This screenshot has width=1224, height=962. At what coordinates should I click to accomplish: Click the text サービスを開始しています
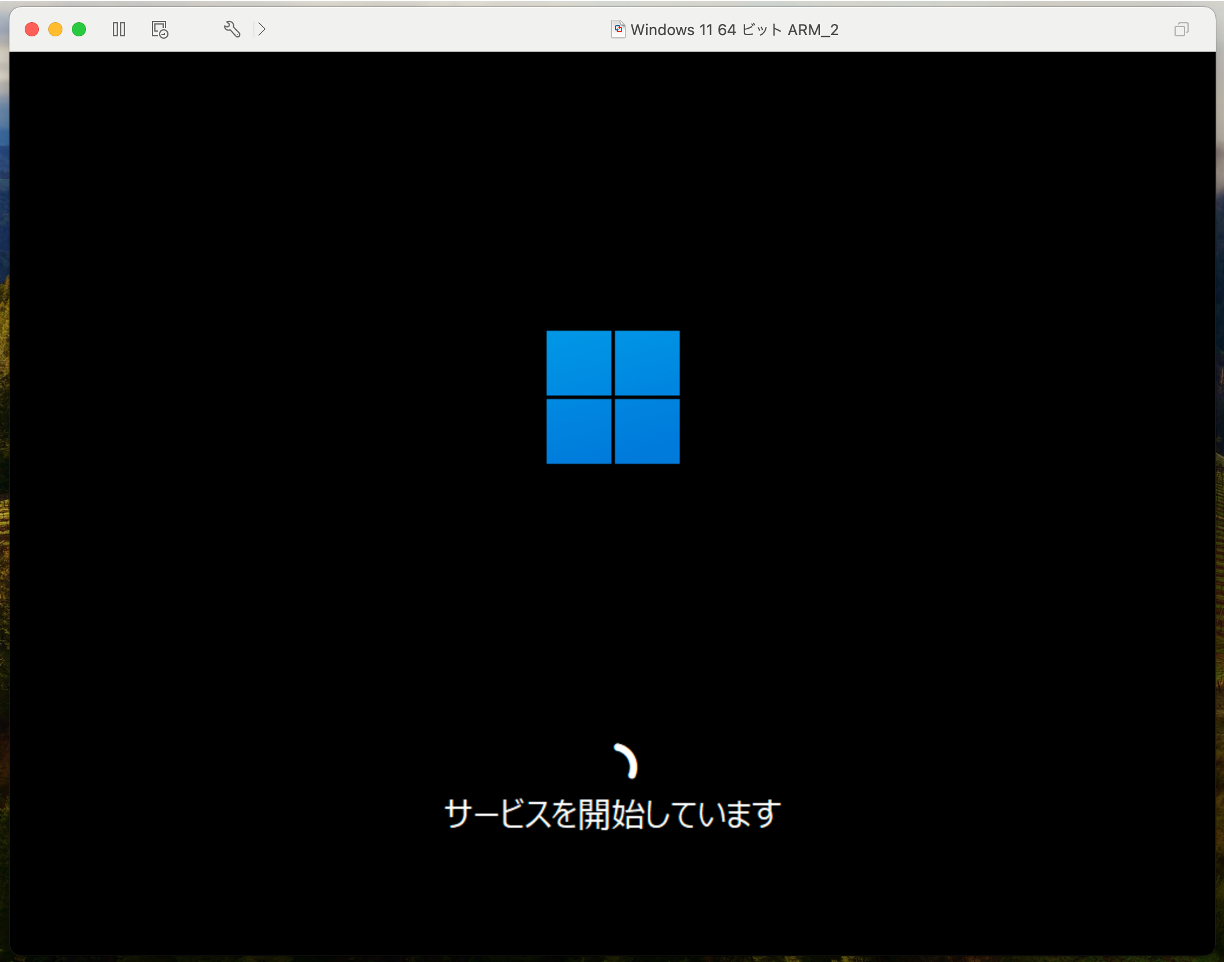(612, 814)
